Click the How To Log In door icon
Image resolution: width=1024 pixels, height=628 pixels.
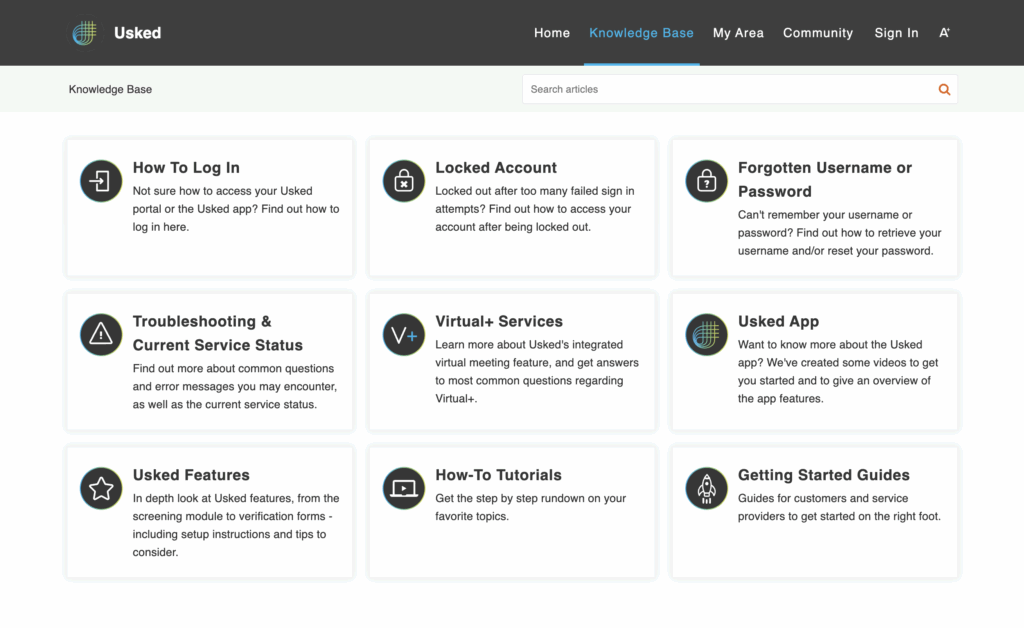tap(101, 181)
